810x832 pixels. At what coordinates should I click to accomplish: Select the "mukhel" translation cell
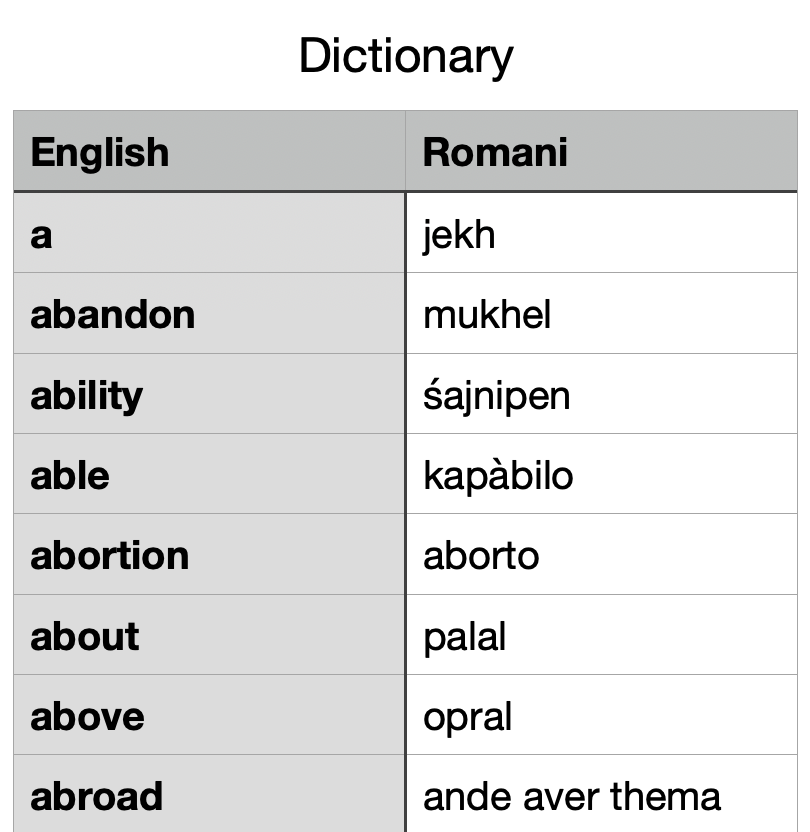coord(600,314)
